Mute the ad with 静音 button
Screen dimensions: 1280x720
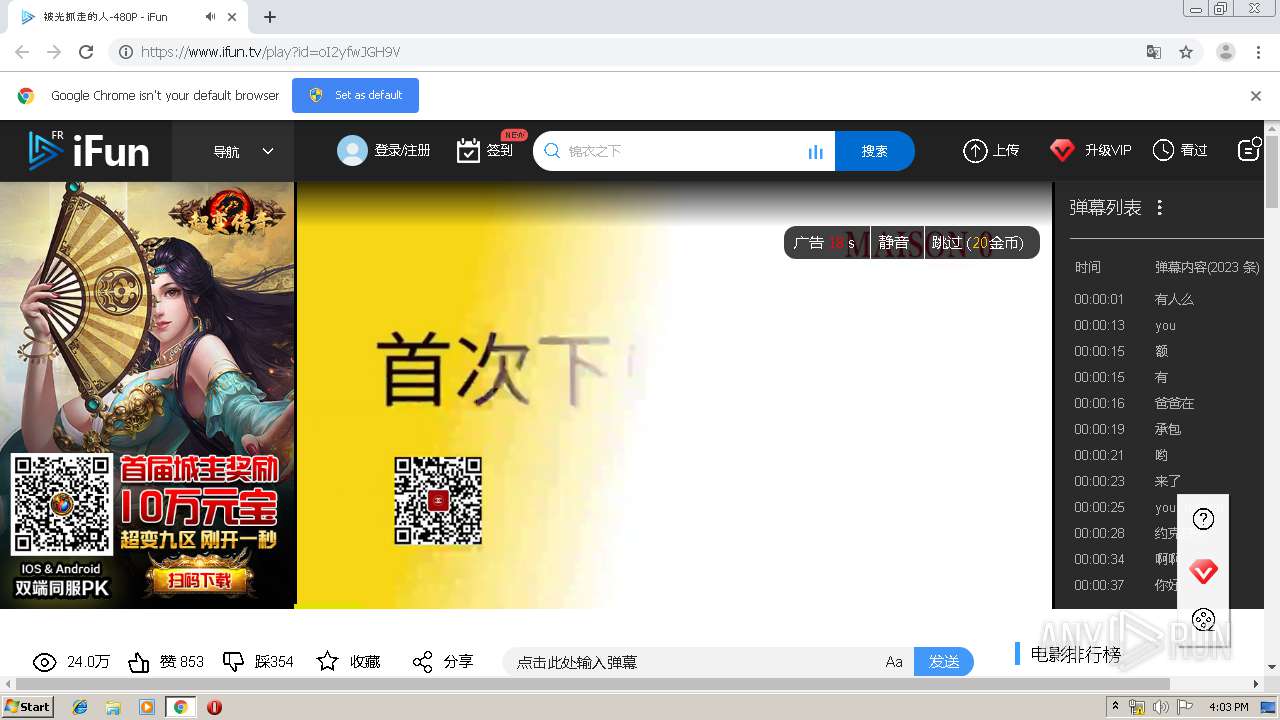click(x=894, y=243)
